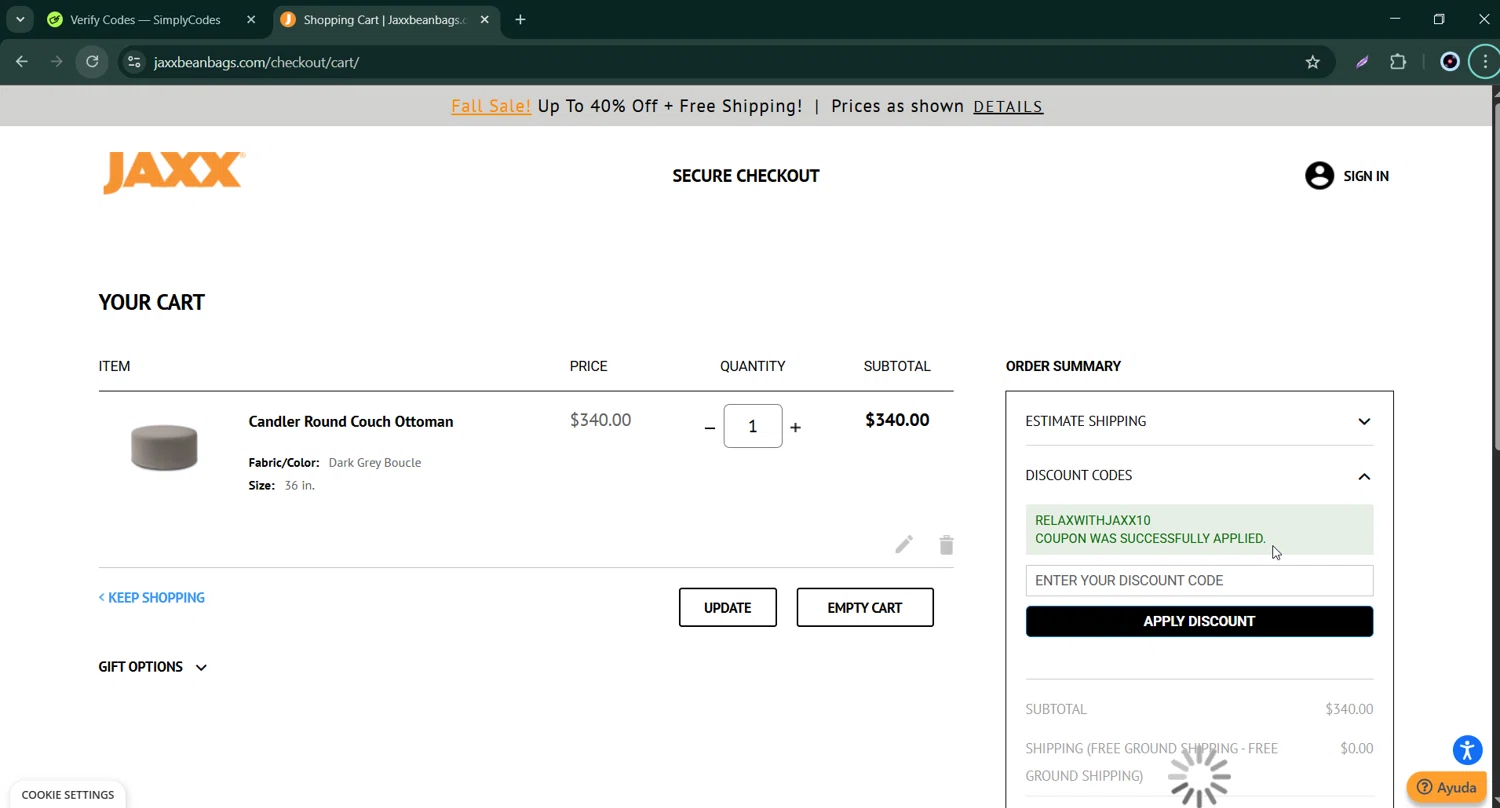Close the Shopping Cart tab
Screen dimensions: 1500x808
point(484,20)
